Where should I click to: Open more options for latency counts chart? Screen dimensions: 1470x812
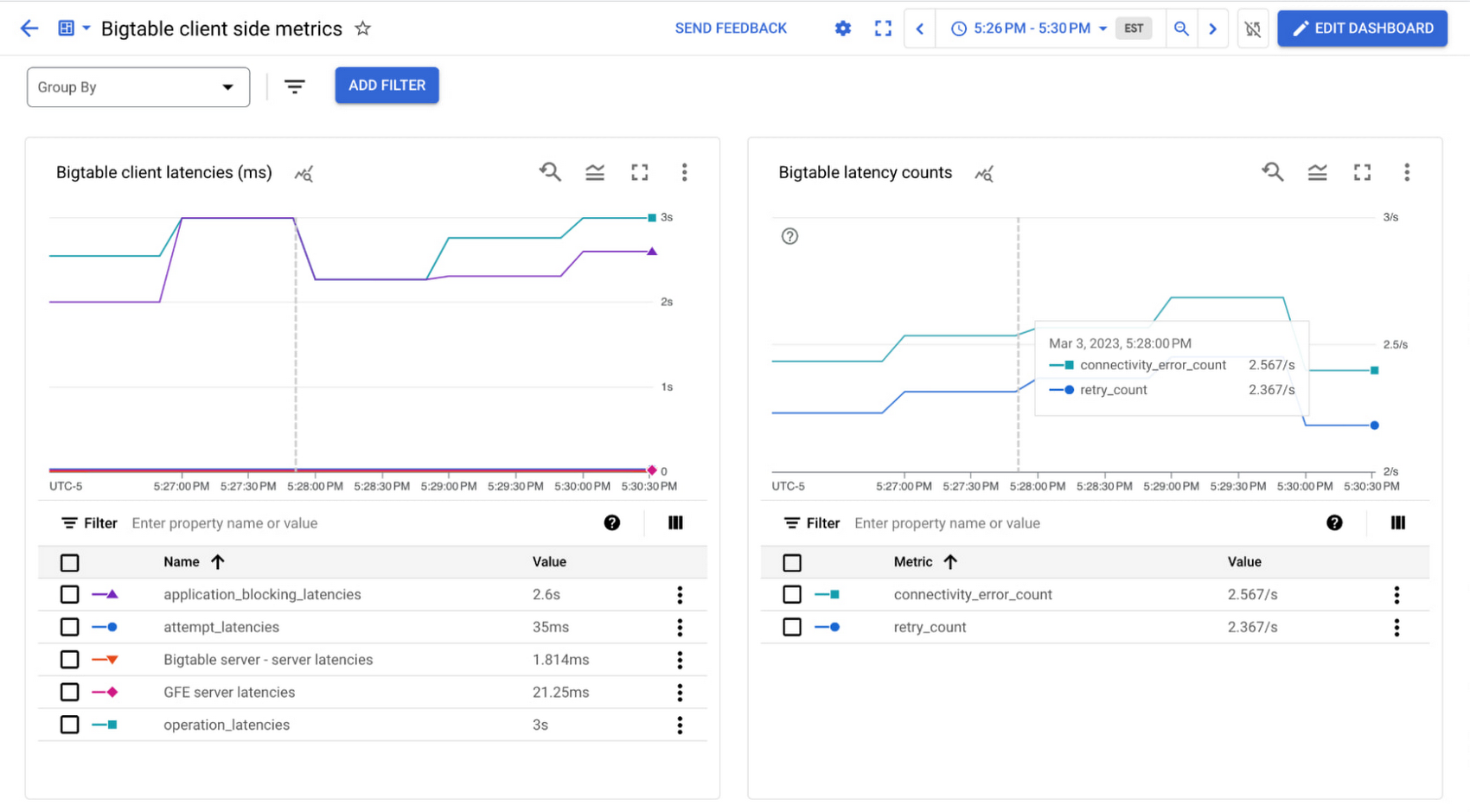(x=1407, y=173)
